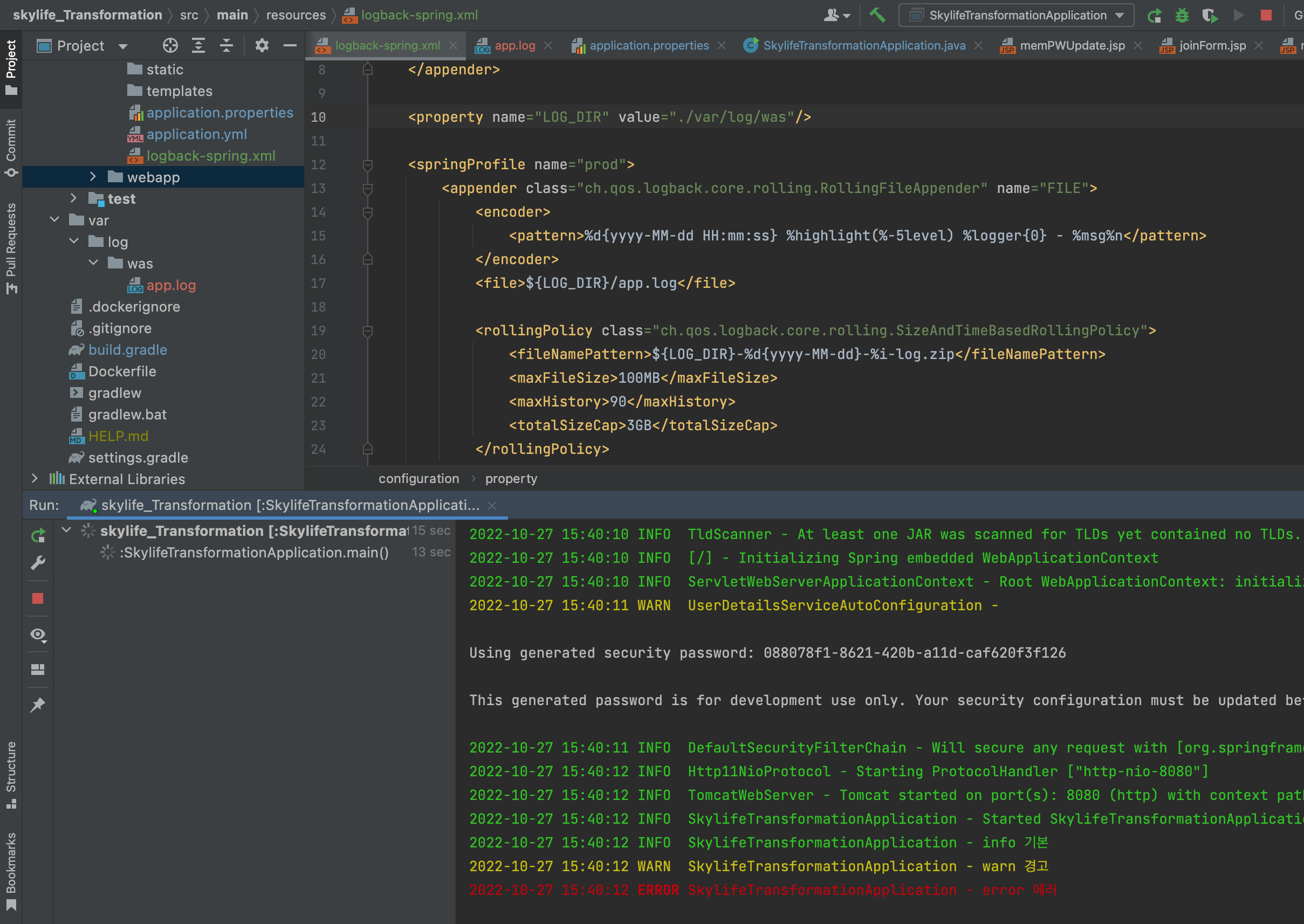
Task: Click the resources breadcrumb in the navigation bar
Action: pyautogui.click(x=296, y=15)
